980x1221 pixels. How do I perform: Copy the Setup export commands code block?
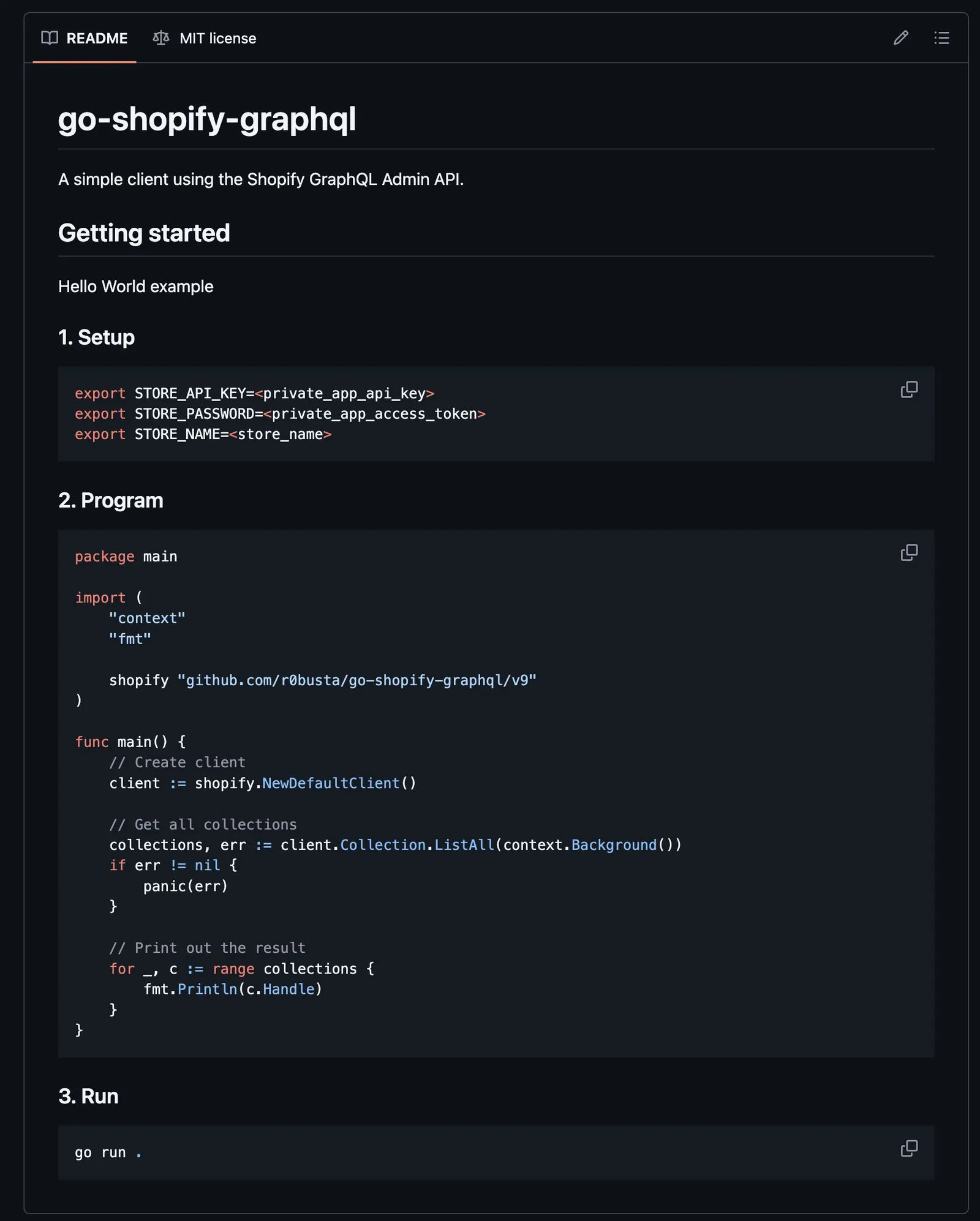(x=909, y=389)
